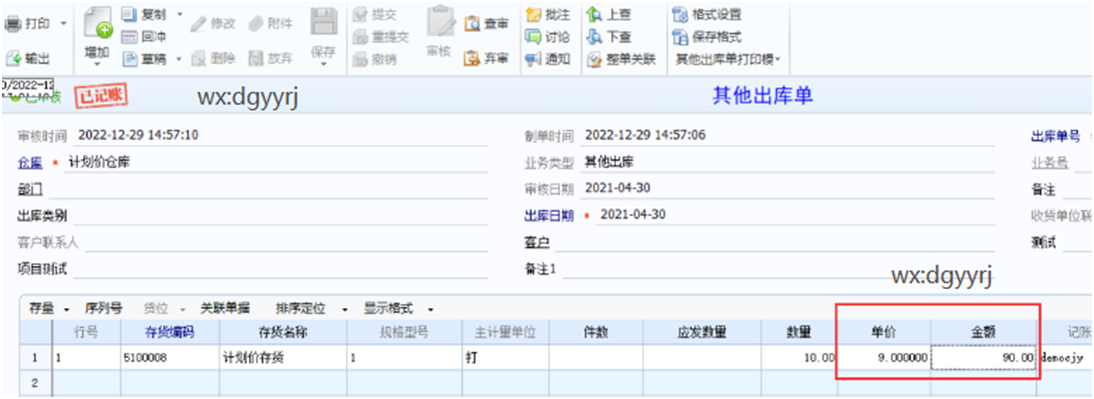Select the cell 计划价存货
This screenshot has width=1094, height=399.
click(x=283, y=358)
